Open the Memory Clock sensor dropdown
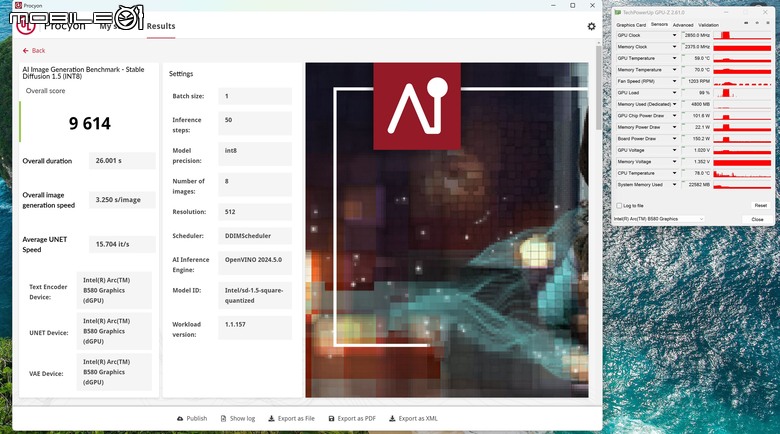Viewport: 780px width, 434px height. [675, 47]
